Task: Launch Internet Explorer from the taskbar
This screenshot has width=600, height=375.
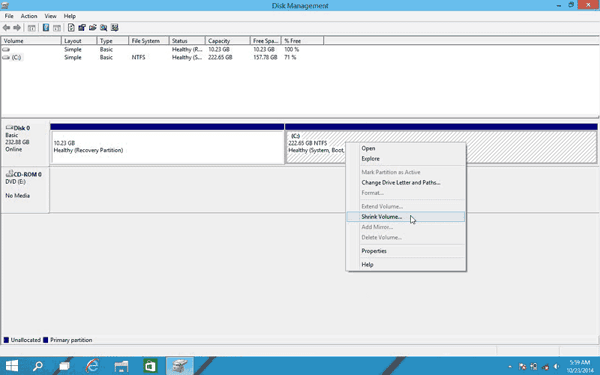Action: (92, 366)
